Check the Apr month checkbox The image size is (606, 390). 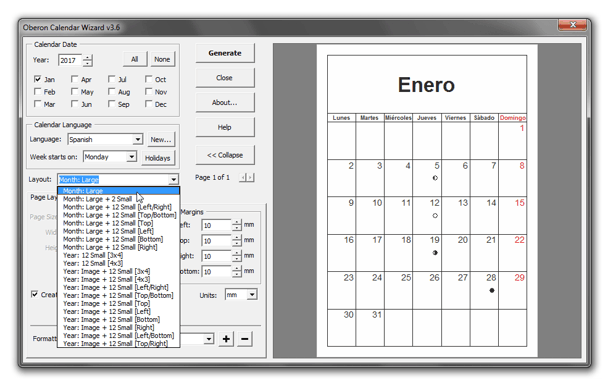pos(75,79)
